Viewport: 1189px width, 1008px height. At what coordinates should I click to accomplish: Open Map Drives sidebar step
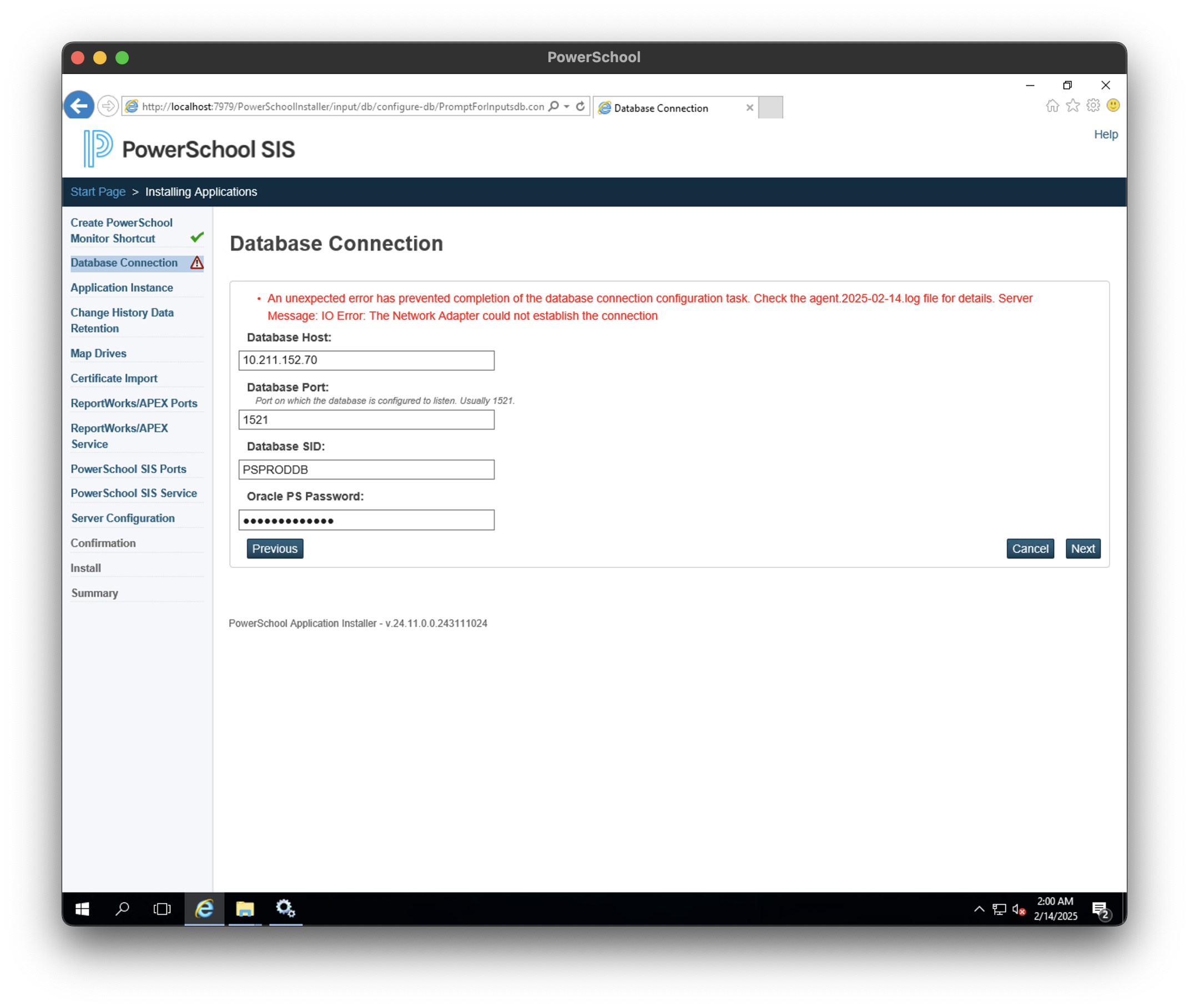(98, 354)
